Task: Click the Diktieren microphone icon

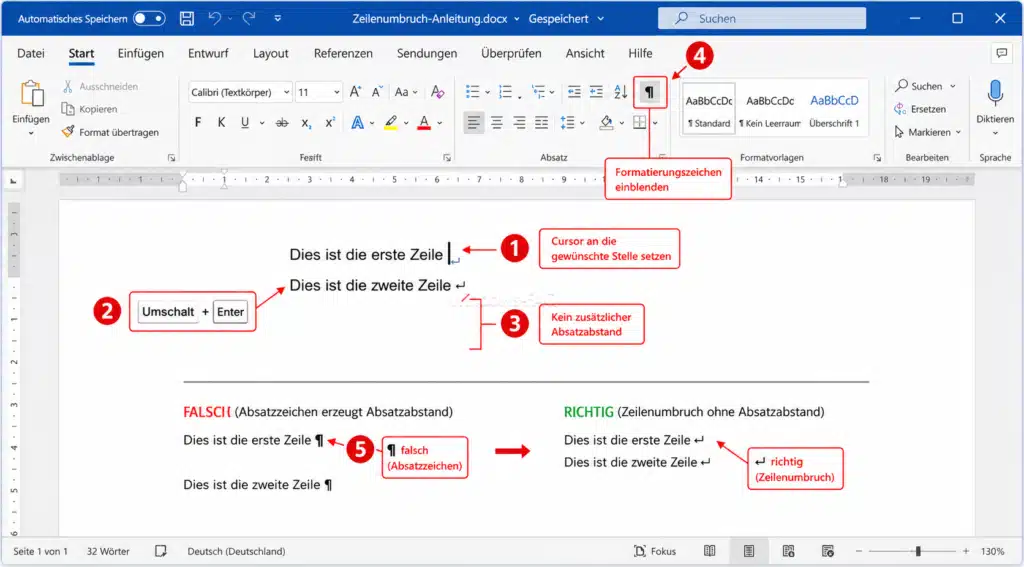Action: click(x=995, y=94)
